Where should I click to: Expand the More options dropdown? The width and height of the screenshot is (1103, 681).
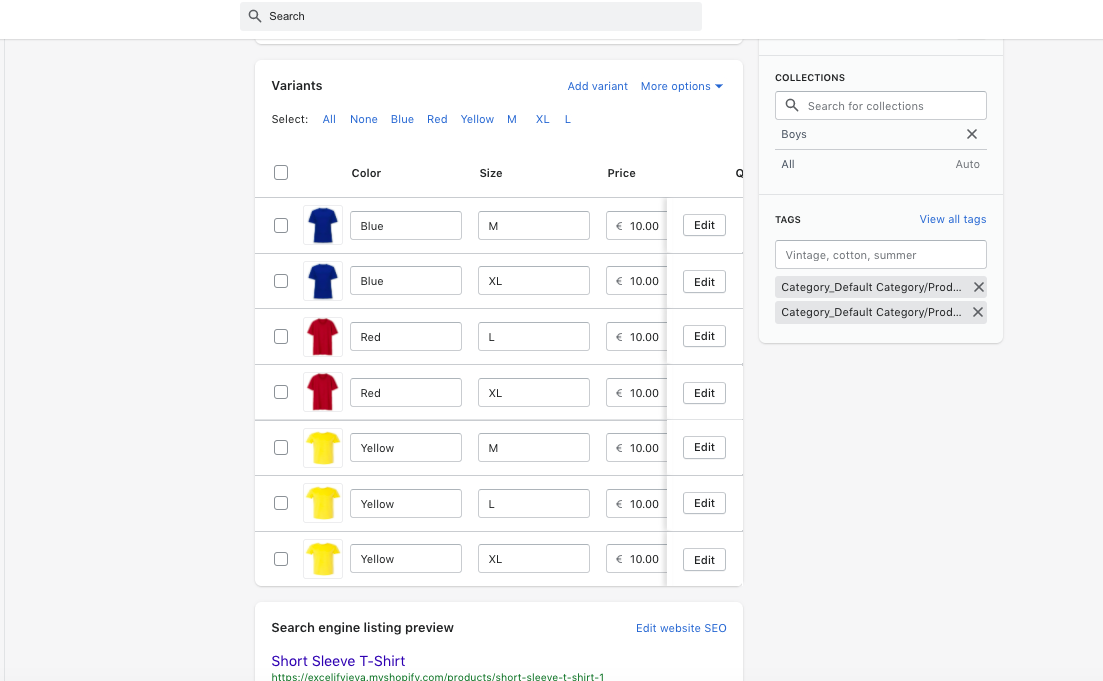[681, 86]
